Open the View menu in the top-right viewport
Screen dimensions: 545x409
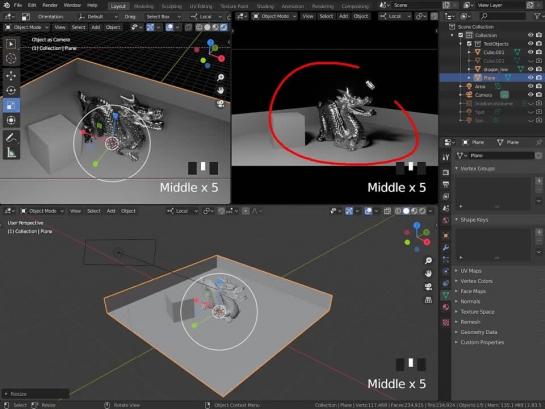(308, 16)
